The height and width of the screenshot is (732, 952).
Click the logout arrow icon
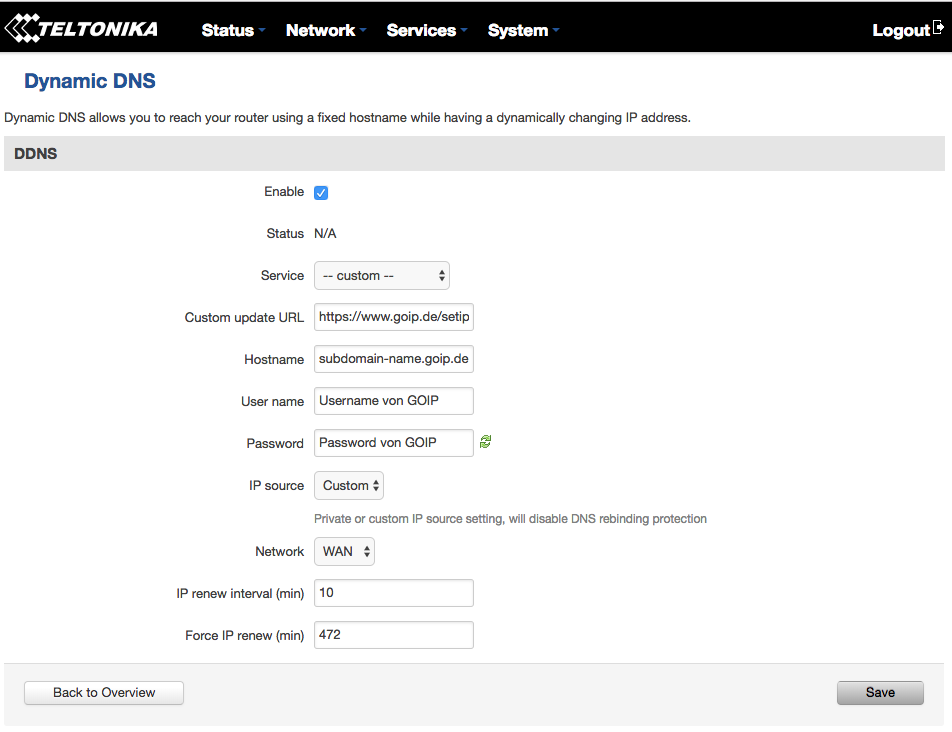939,27
